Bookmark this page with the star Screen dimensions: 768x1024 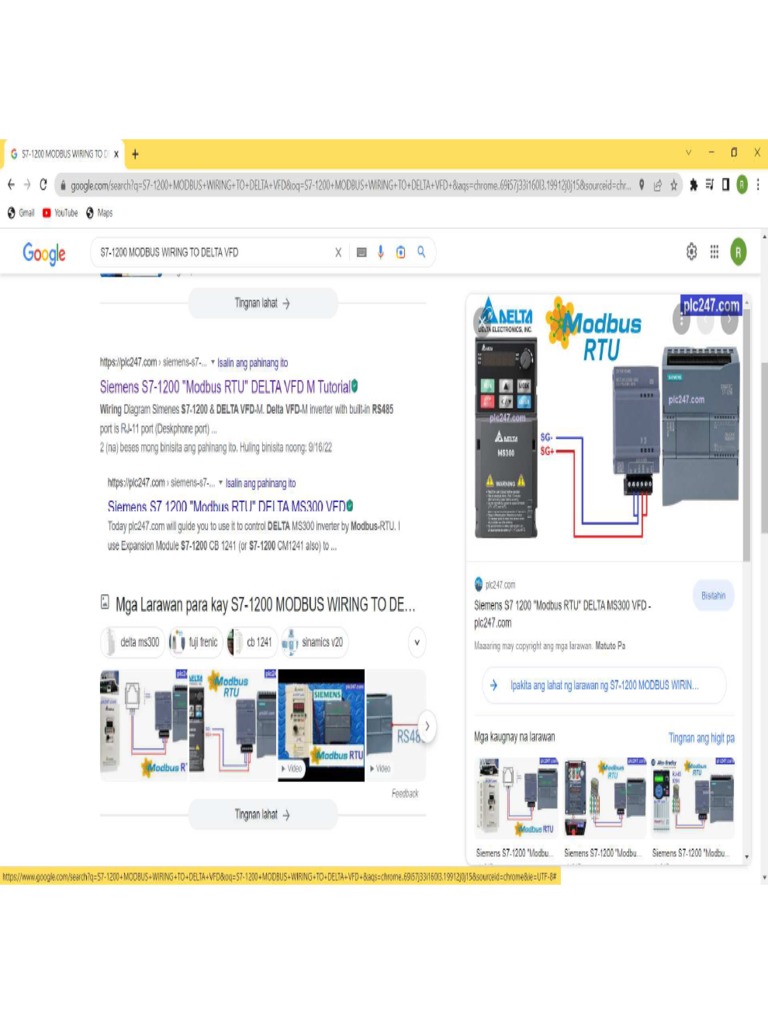tap(674, 185)
